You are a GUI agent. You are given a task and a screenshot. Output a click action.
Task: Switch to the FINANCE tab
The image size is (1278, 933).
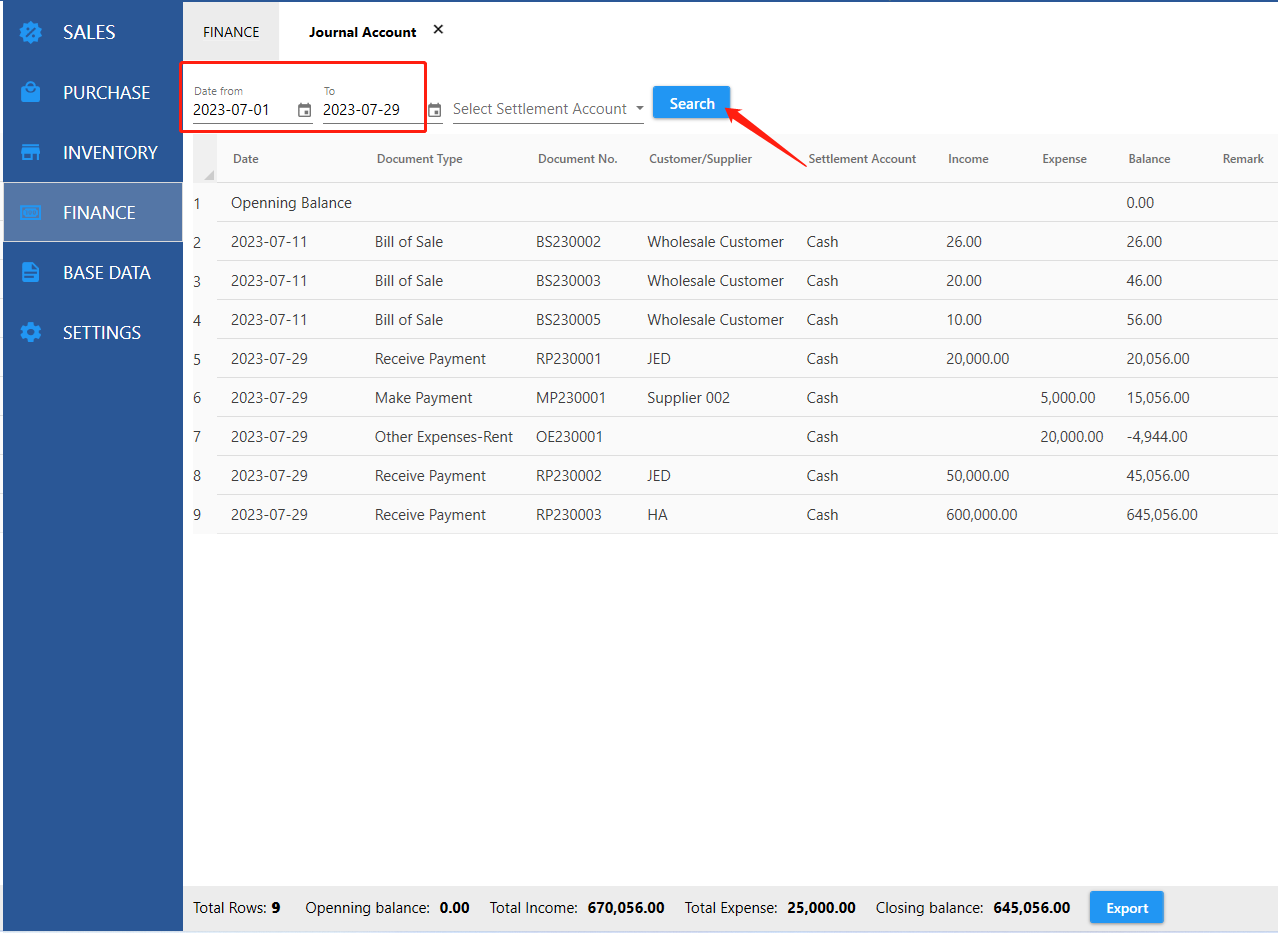(231, 32)
